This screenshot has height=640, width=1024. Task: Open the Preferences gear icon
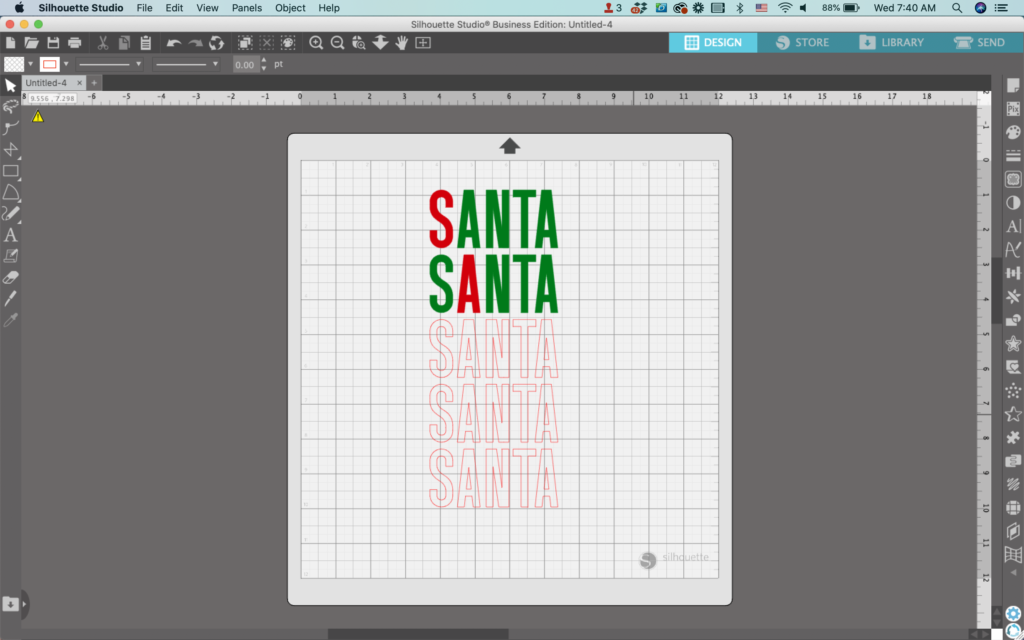click(x=1013, y=614)
